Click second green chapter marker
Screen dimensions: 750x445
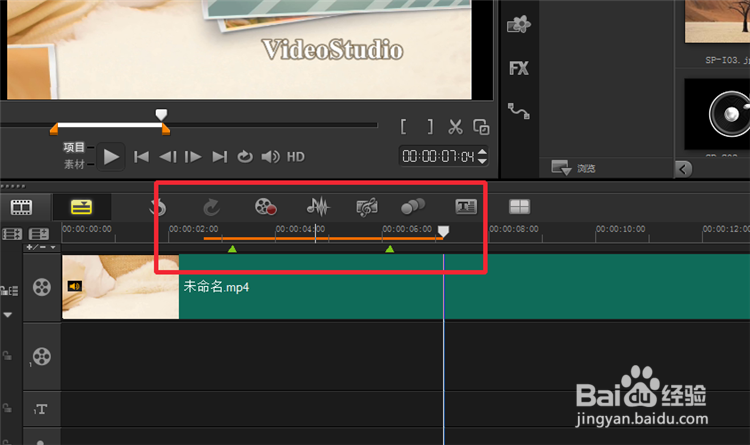click(x=390, y=249)
